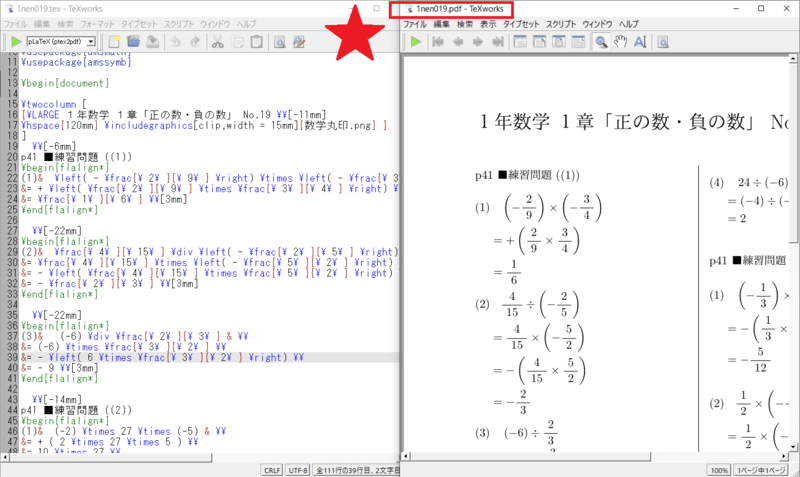
Task: Click the PDF title '1年数学 1章「正の数・負の数」'
Action: coord(619,122)
